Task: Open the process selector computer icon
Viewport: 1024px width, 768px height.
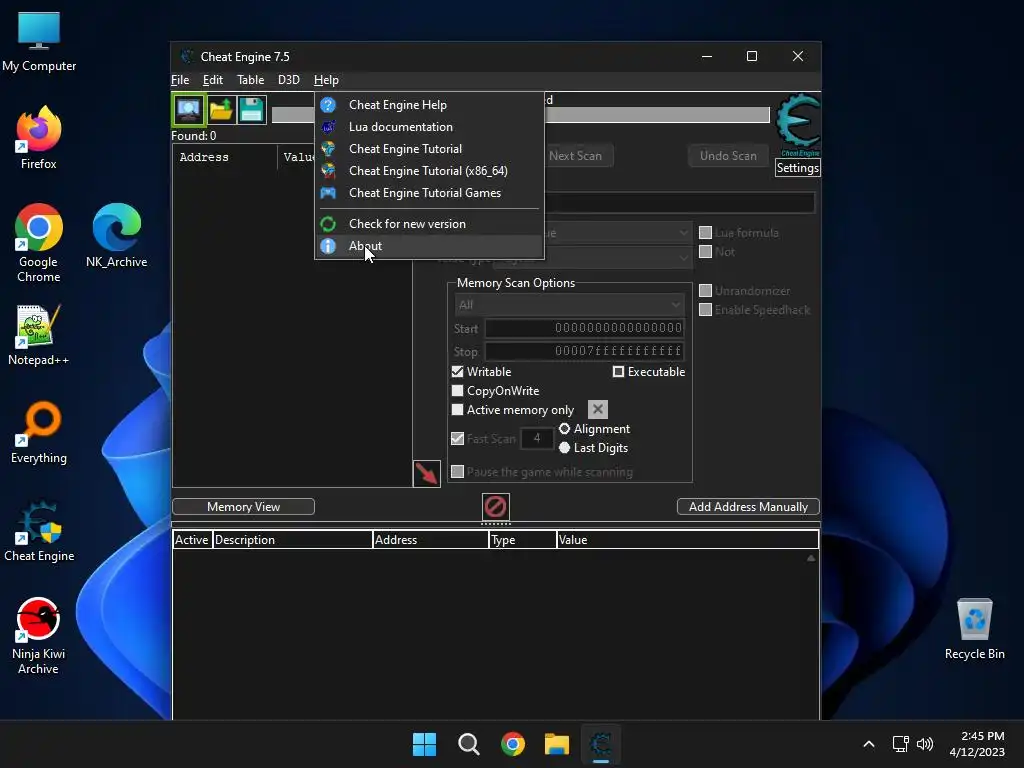Action: coord(189,110)
